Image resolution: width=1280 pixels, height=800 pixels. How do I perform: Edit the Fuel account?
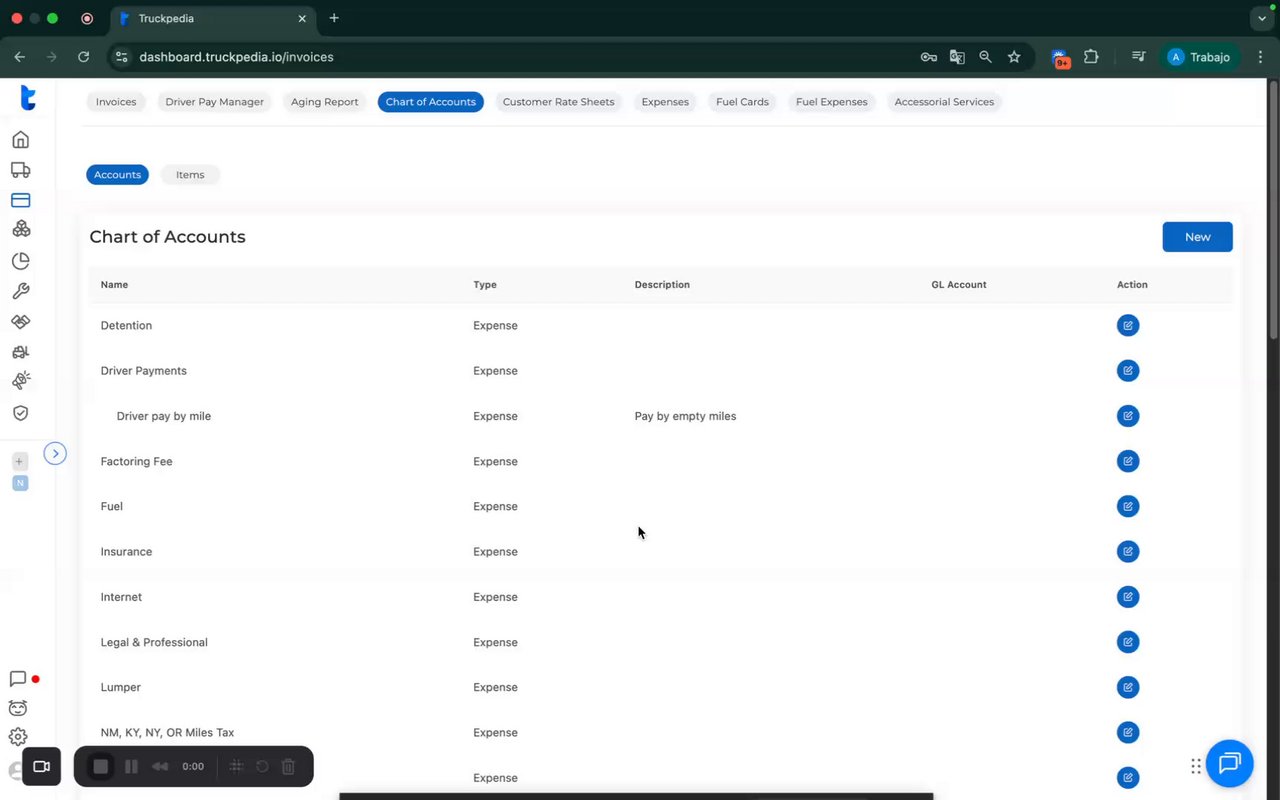click(1128, 506)
